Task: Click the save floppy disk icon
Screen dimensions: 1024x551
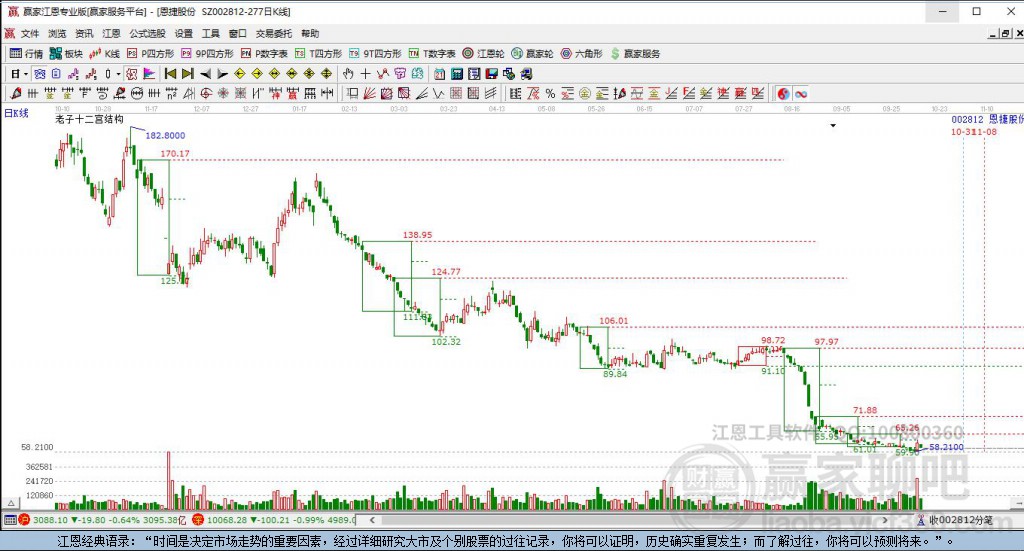Action: (x=491, y=74)
